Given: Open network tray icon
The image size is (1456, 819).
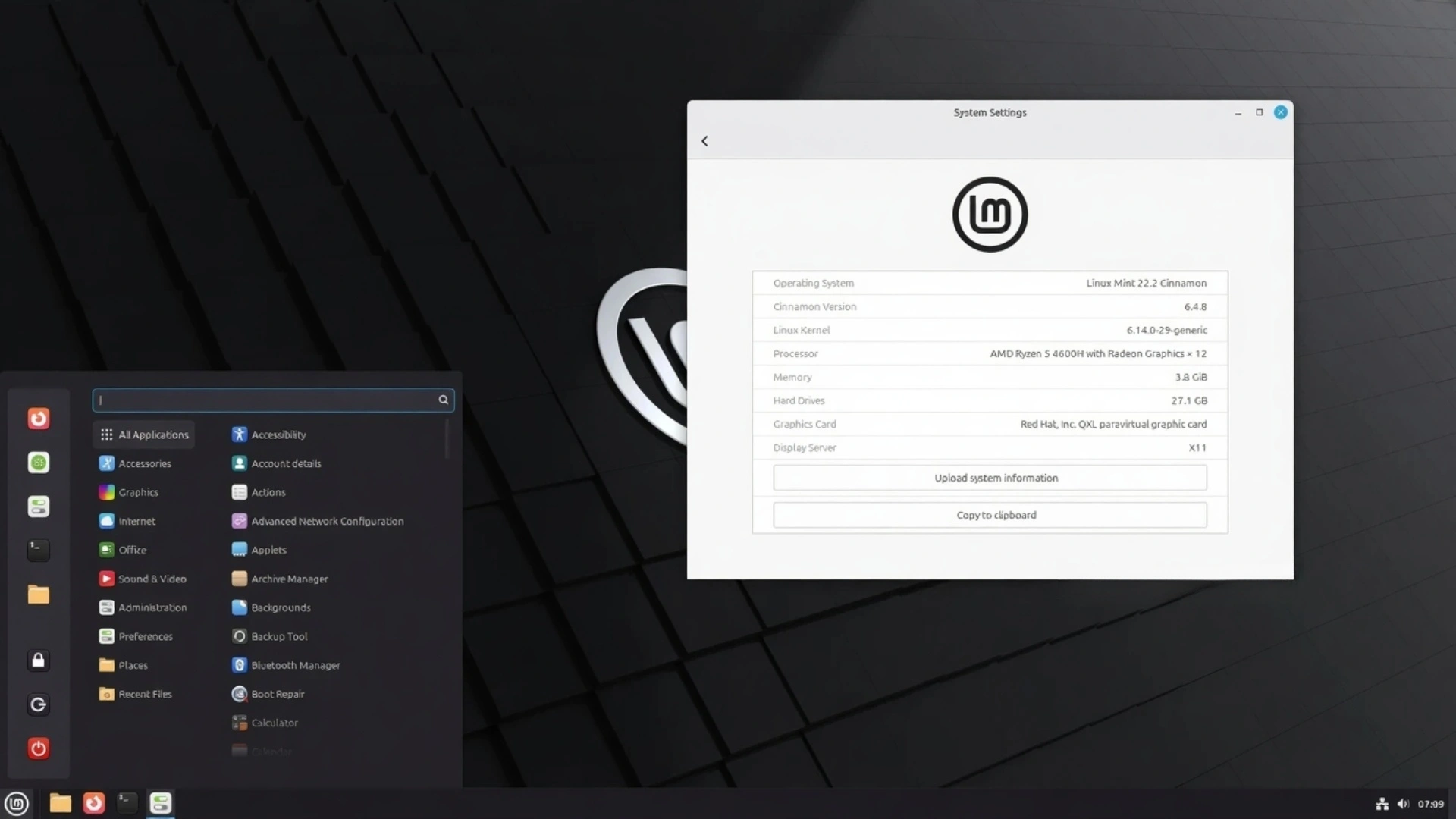Looking at the screenshot, I should (1382, 804).
